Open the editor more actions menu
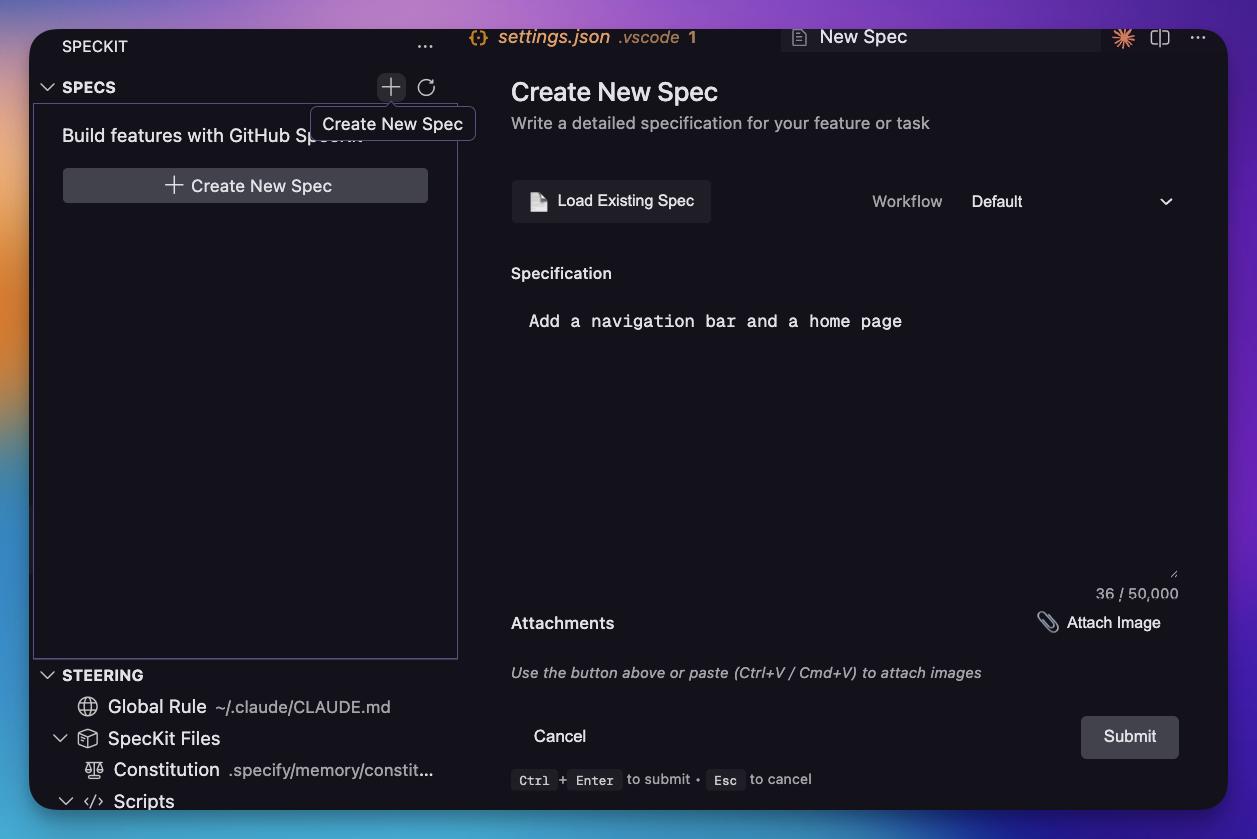 pyautogui.click(x=1198, y=37)
